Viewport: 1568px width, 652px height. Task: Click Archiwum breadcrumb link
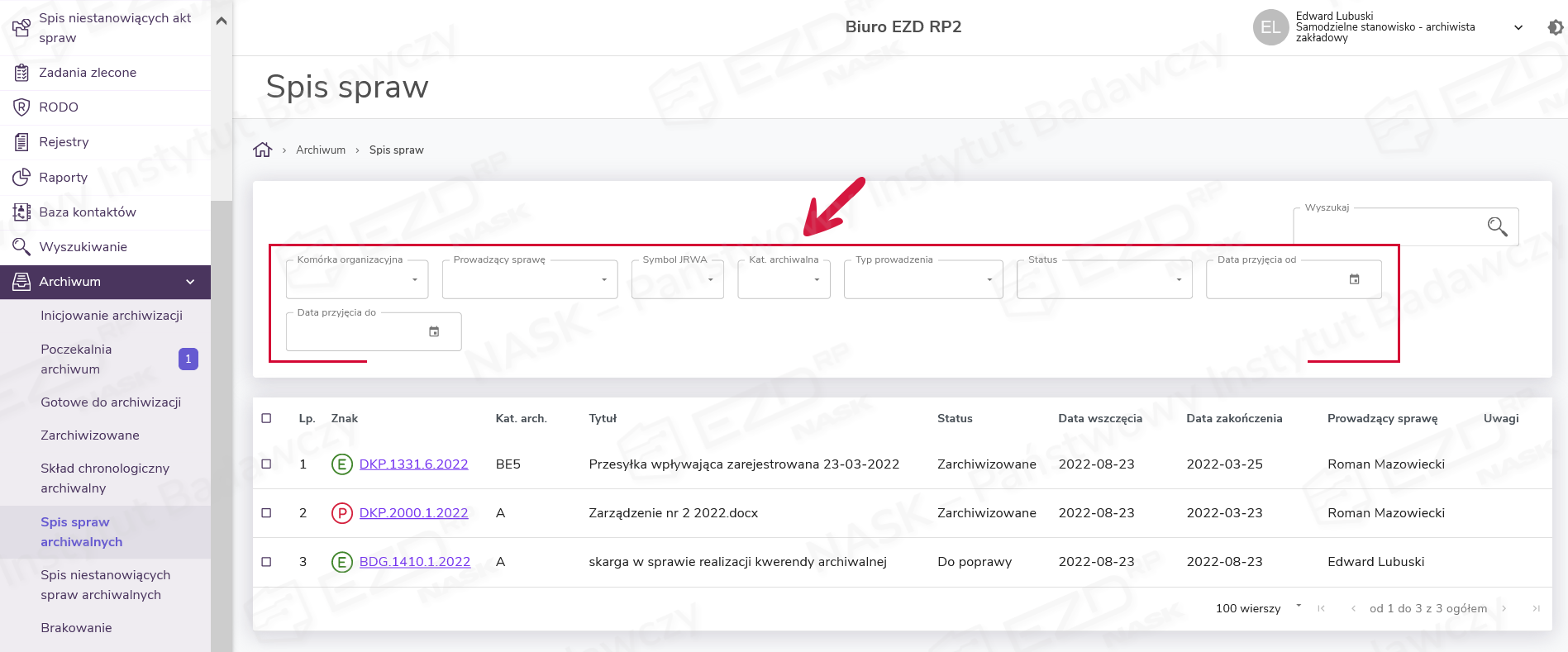pyautogui.click(x=321, y=150)
